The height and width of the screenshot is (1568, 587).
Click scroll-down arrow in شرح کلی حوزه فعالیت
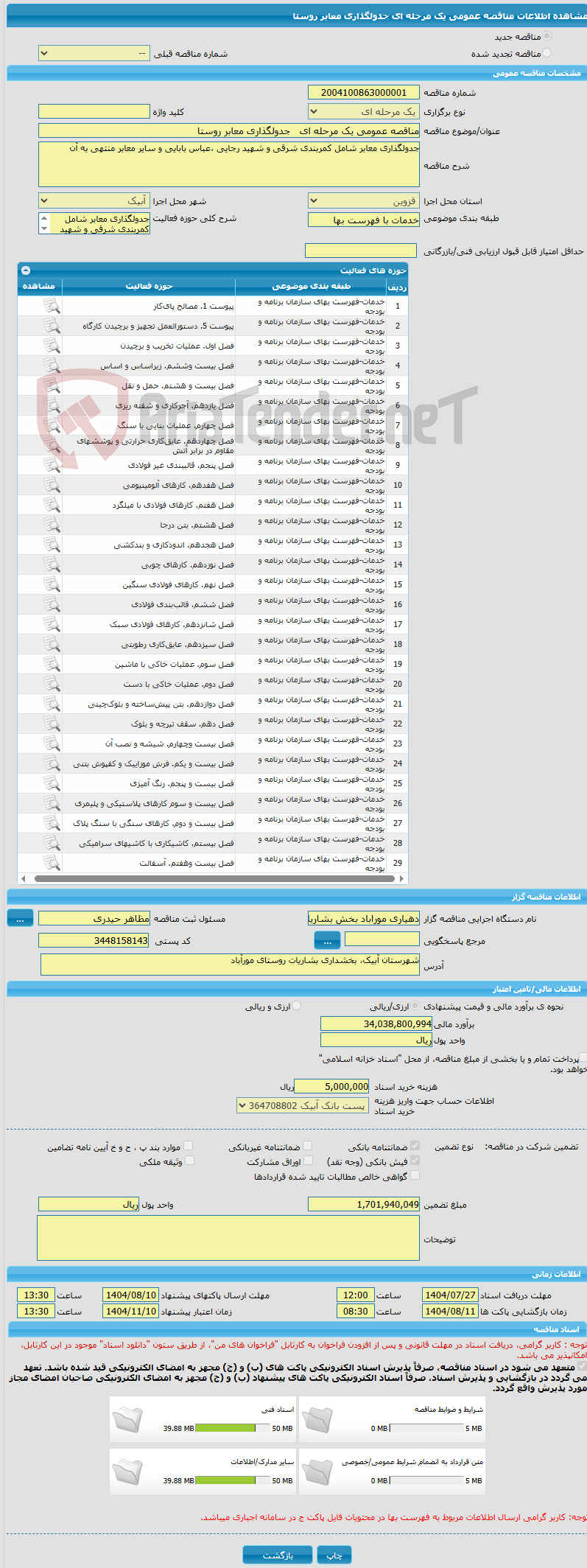44,229
